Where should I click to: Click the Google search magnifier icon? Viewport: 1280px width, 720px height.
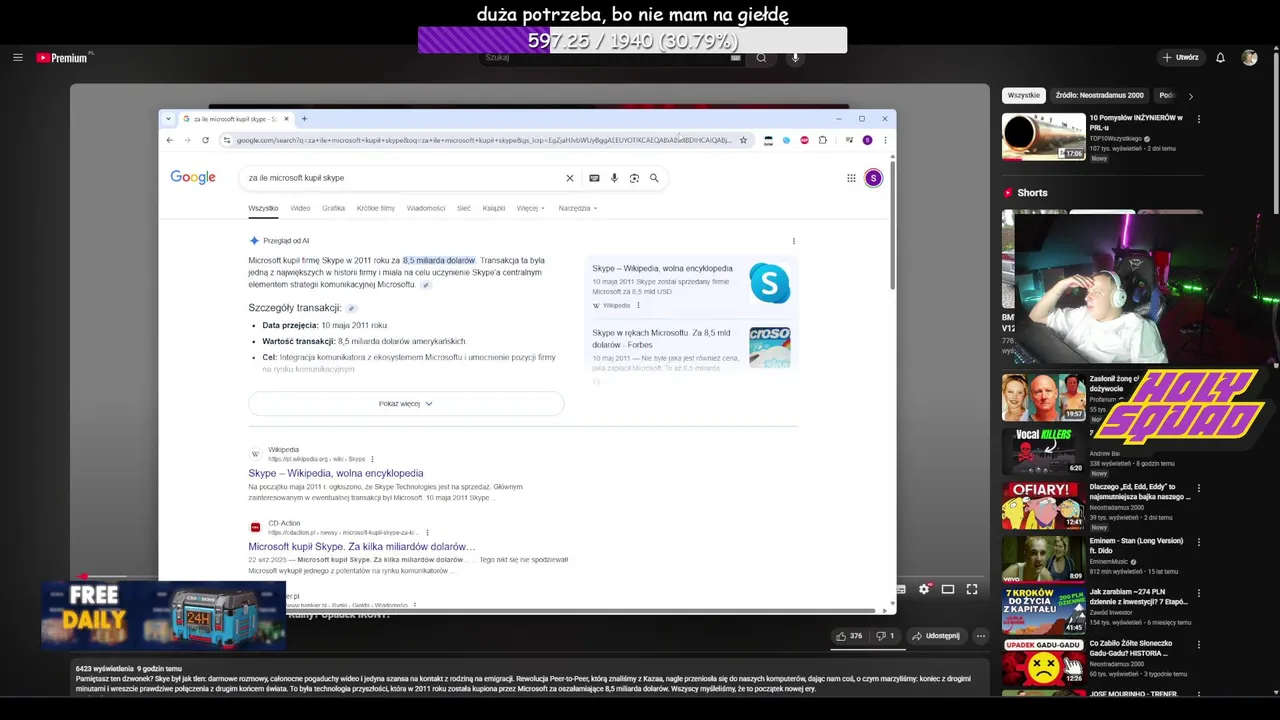click(x=654, y=178)
